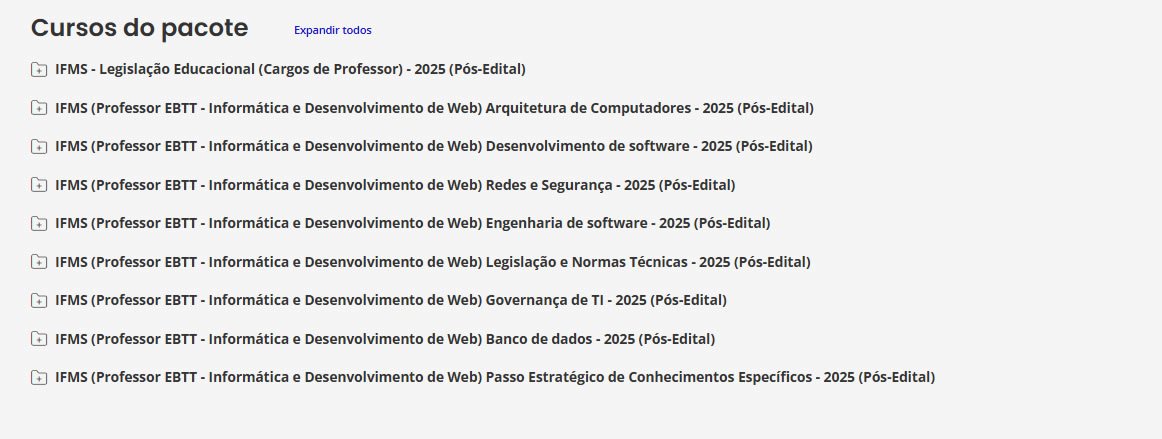Expand Redes e Segurança course title
This screenshot has height=439, width=1162.
coord(395,185)
